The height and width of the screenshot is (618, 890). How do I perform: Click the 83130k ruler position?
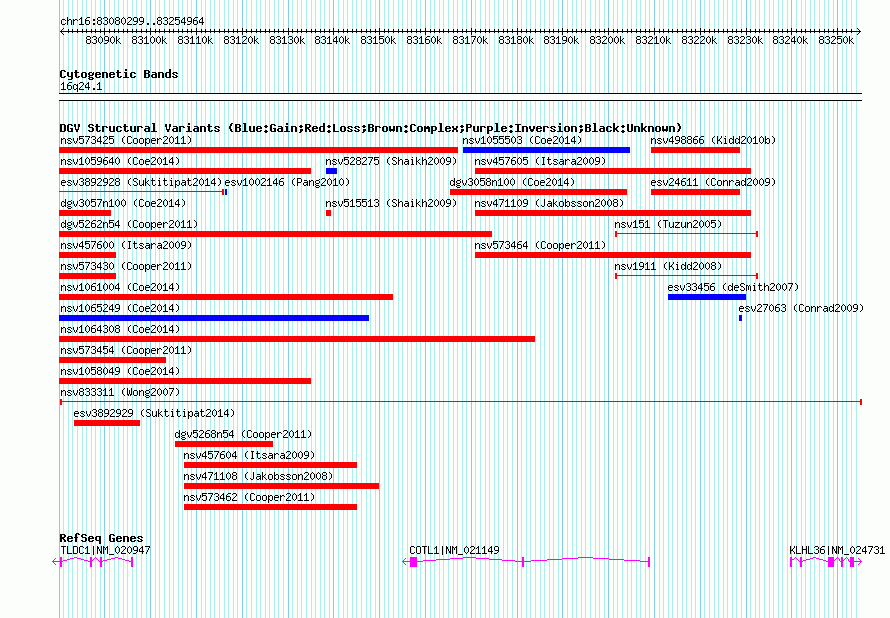pyautogui.click(x=287, y=40)
